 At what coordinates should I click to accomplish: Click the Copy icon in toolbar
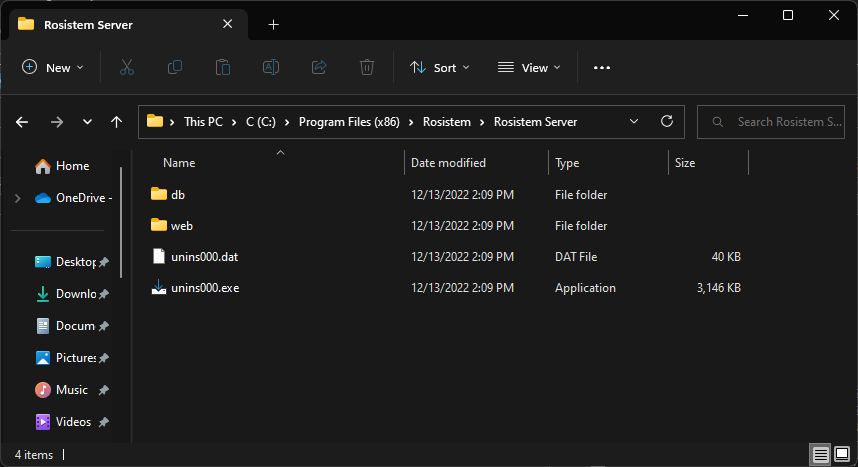click(175, 67)
